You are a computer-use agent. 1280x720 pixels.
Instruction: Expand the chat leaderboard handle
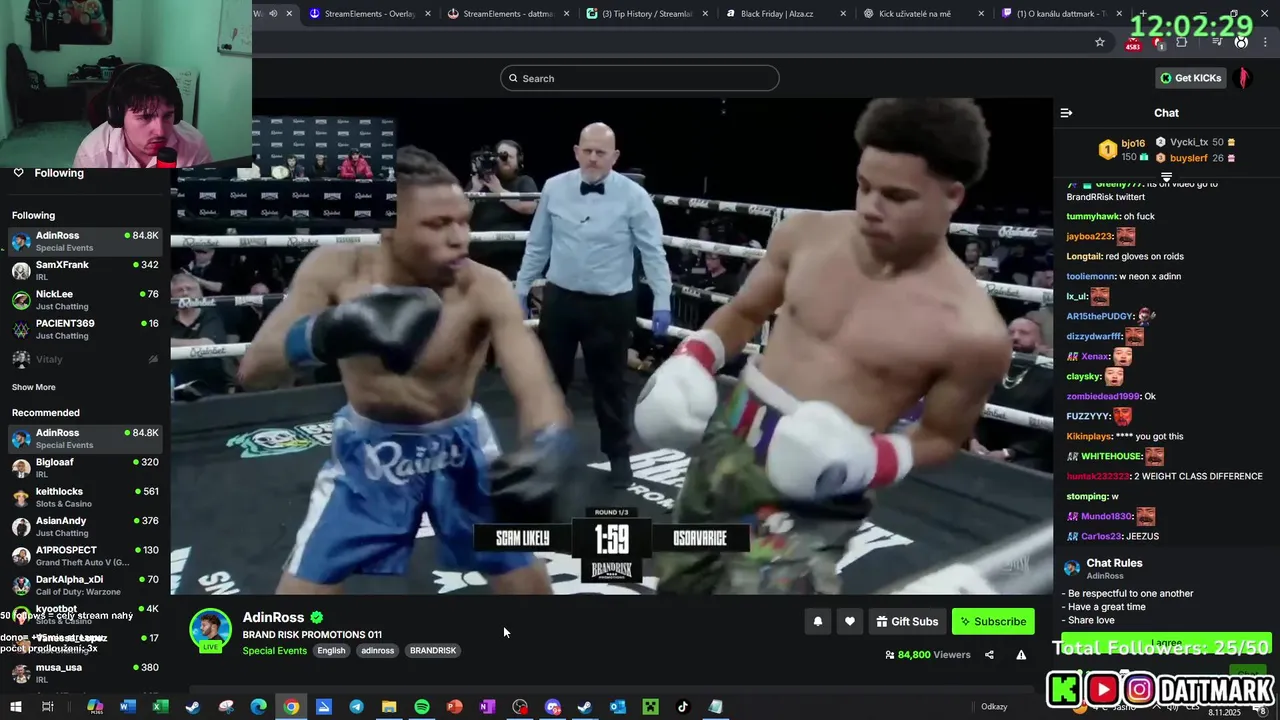pos(1166,177)
